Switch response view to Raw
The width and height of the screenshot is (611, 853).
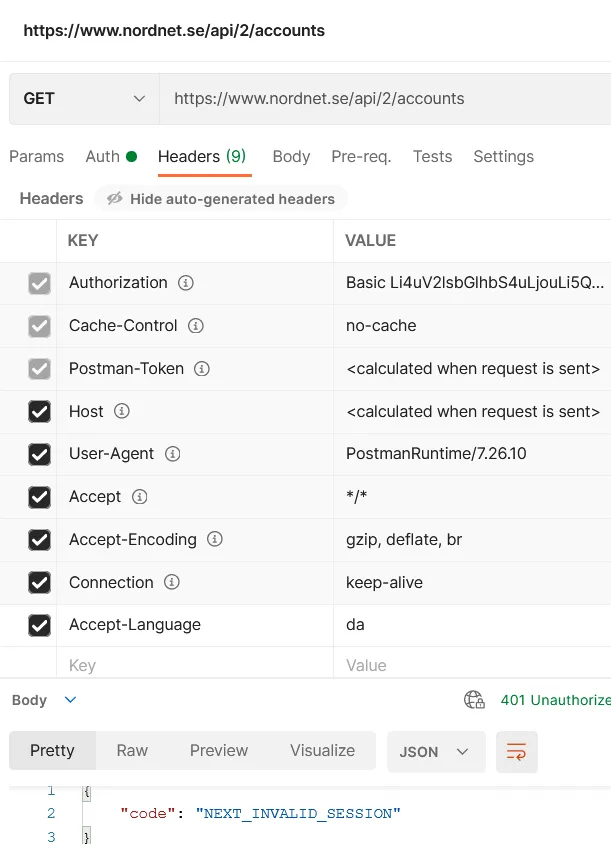coord(132,750)
